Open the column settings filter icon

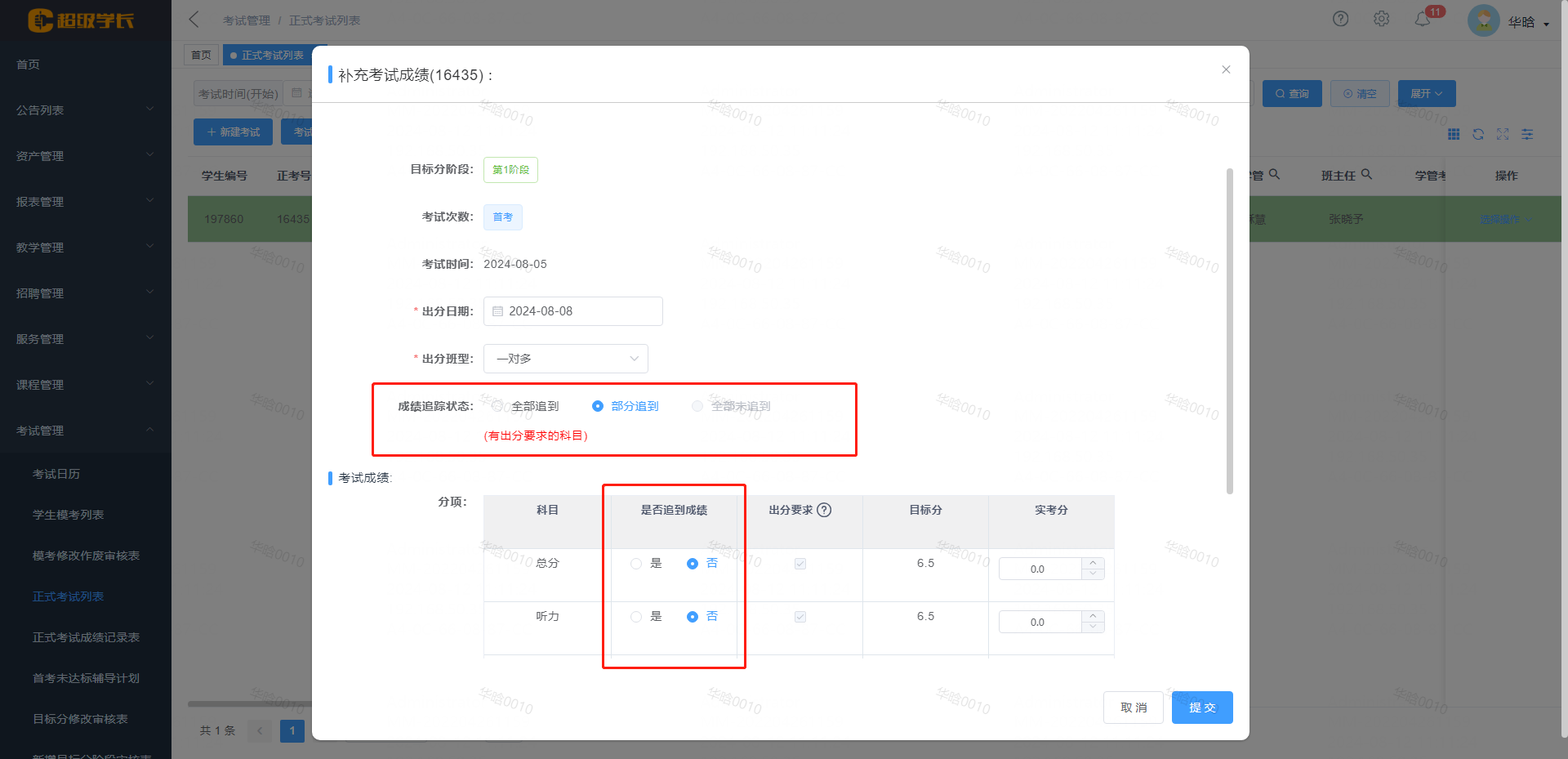click(1527, 134)
